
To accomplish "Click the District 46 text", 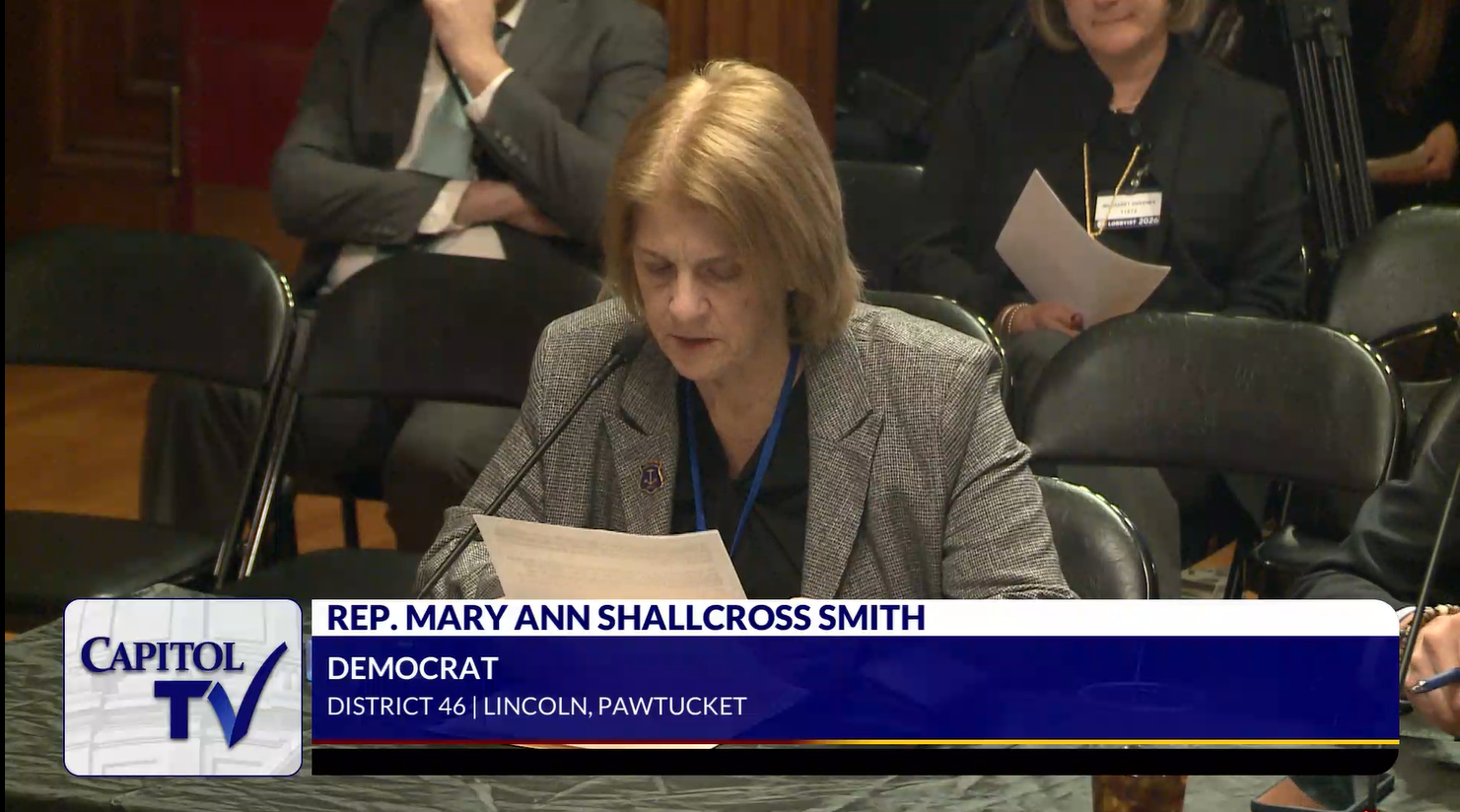I will (395, 707).
